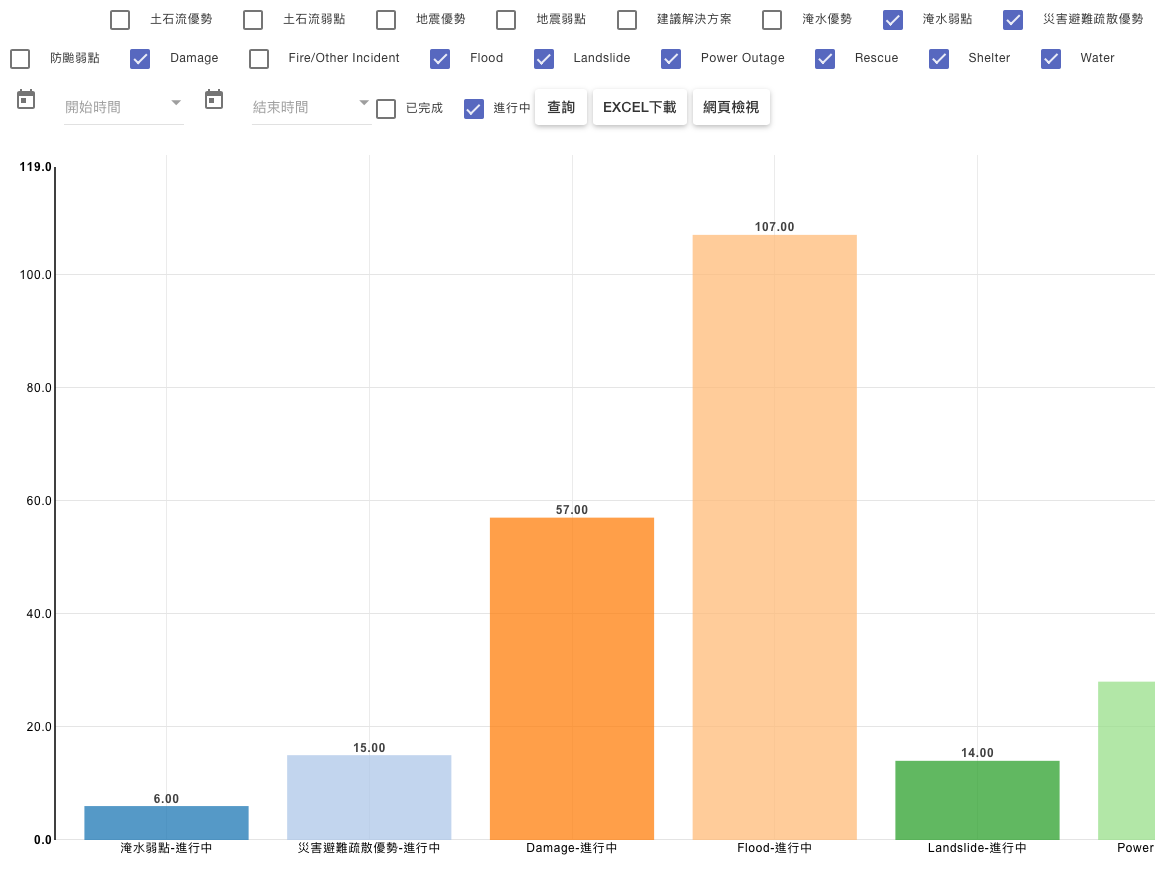Uncheck the 進行中 status filter

473,108
